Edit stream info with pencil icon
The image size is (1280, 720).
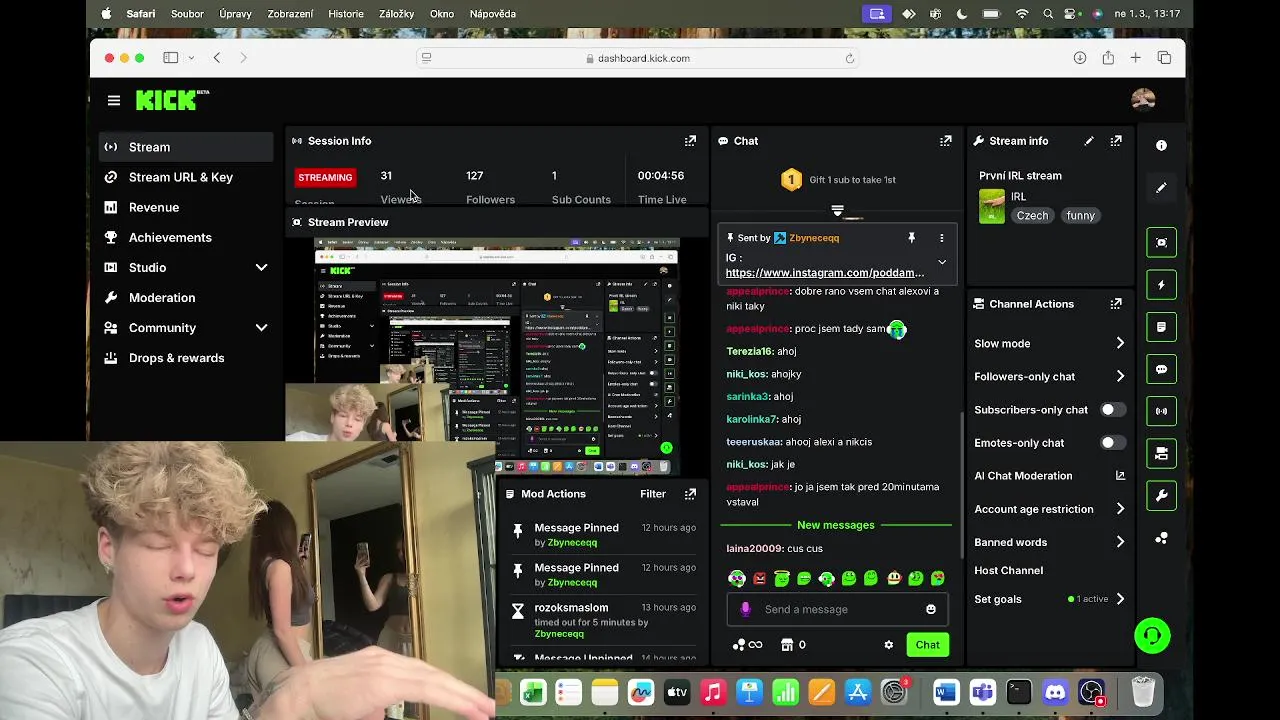[x=1089, y=141]
